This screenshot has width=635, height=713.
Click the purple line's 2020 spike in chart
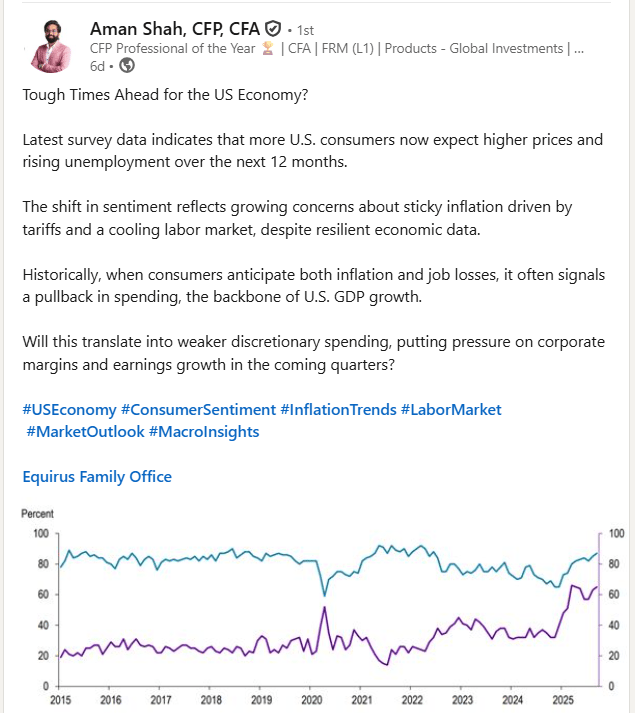(323, 608)
